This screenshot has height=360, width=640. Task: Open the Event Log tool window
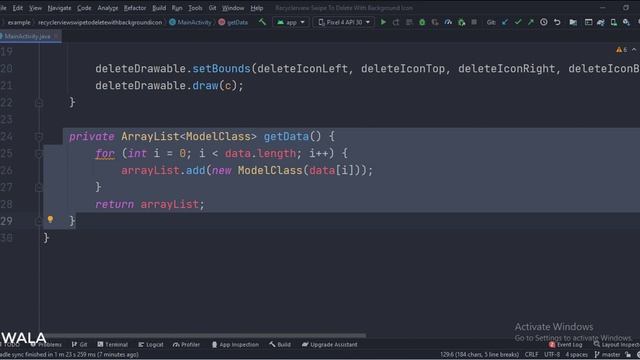click(565, 344)
